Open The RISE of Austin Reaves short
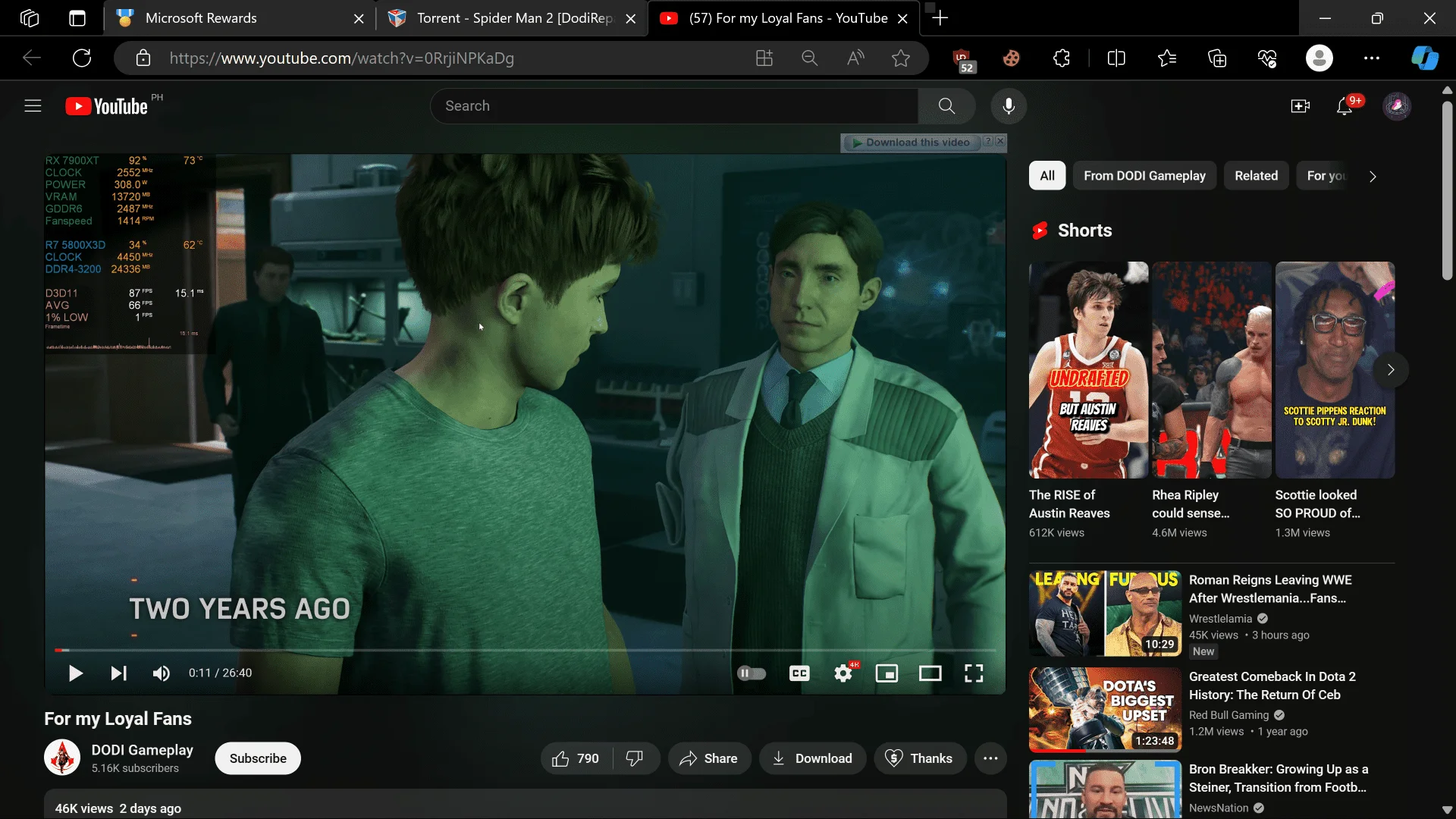Image resolution: width=1456 pixels, height=819 pixels. [x=1088, y=370]
